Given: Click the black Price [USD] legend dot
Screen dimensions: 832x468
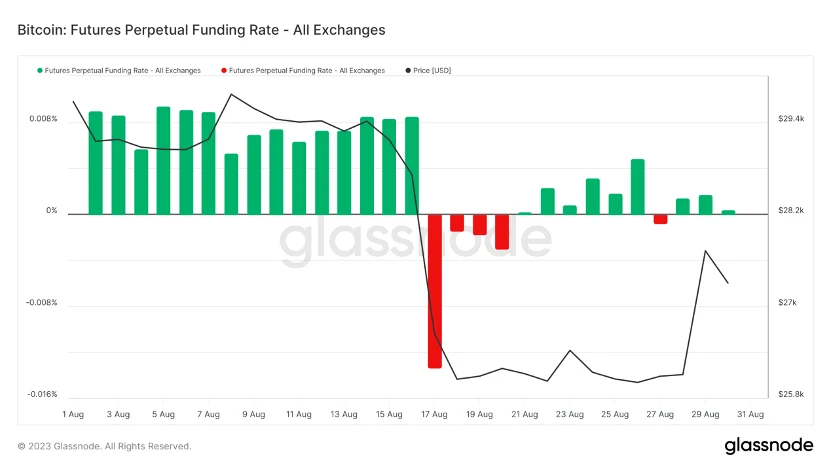Looking at the screenshot, I should (408, 71).
